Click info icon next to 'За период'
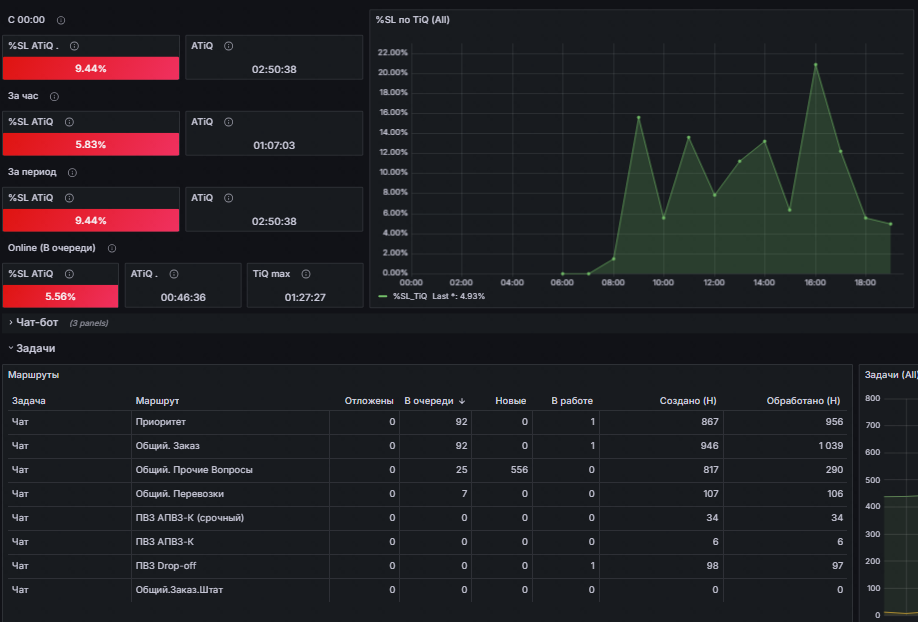Viewport: 918px width, 622px height. click(72, 173)
